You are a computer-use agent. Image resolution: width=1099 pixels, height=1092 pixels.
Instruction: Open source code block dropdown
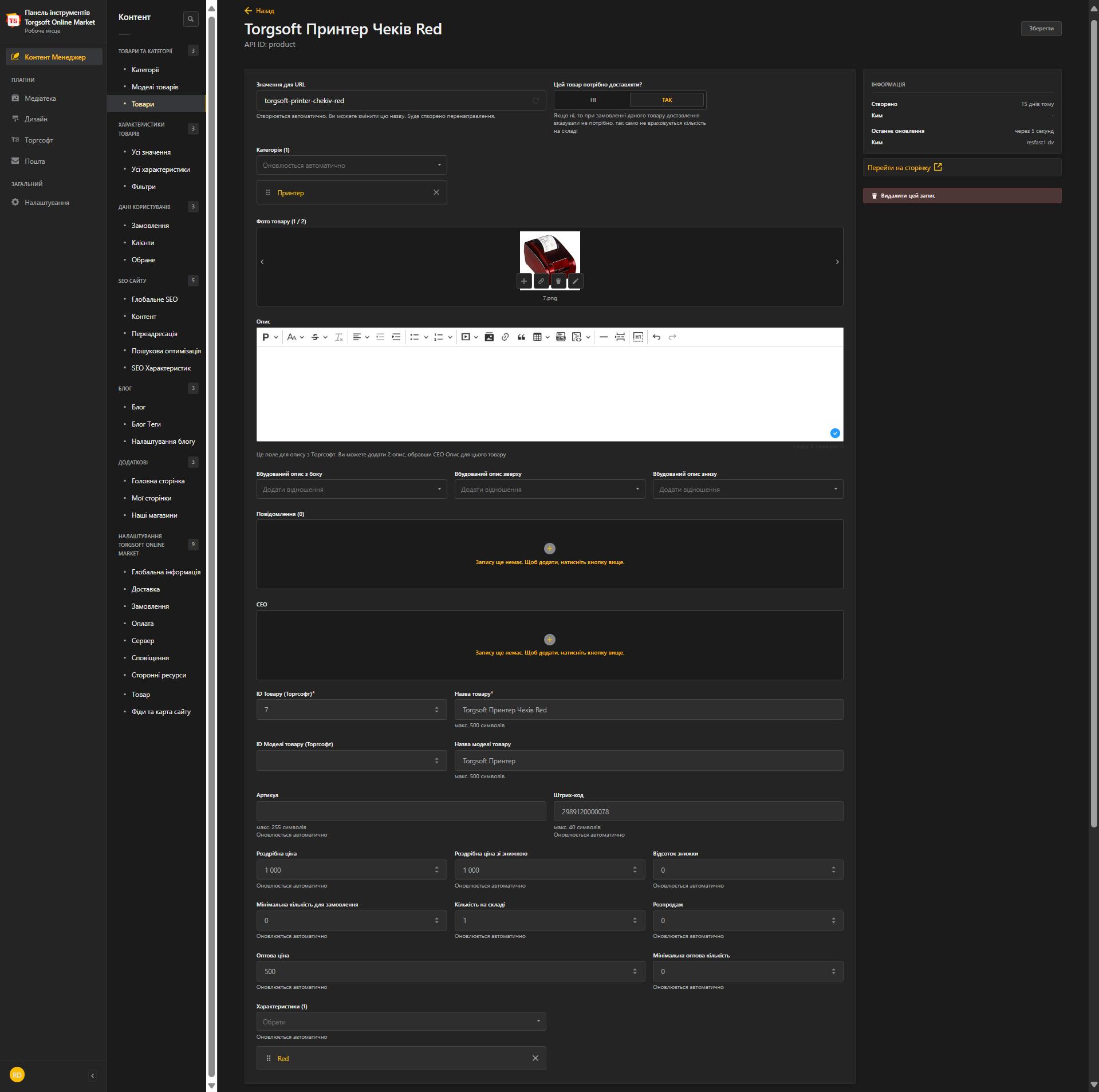click(x=581, y=337)
